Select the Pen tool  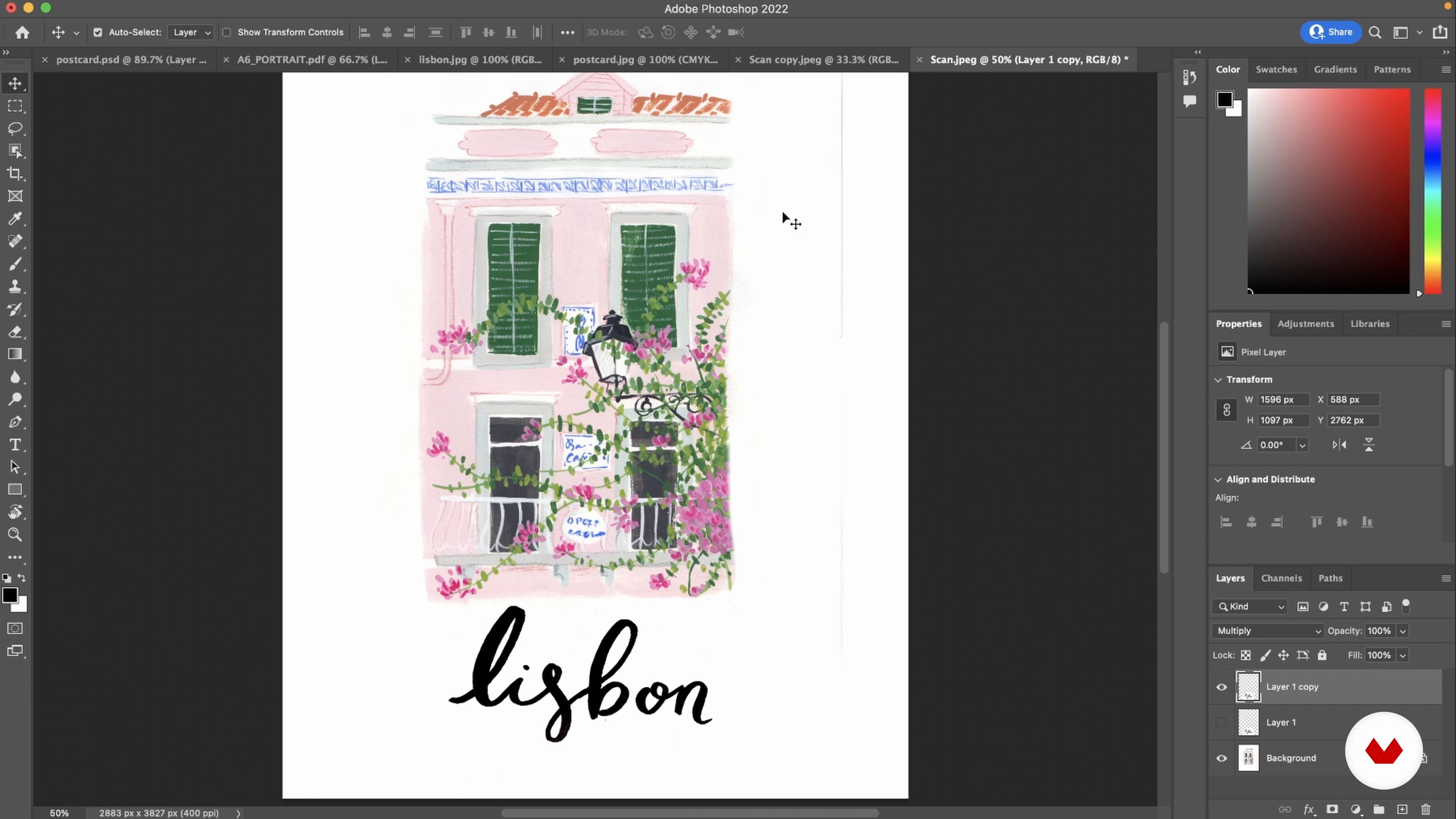point(15,422)
